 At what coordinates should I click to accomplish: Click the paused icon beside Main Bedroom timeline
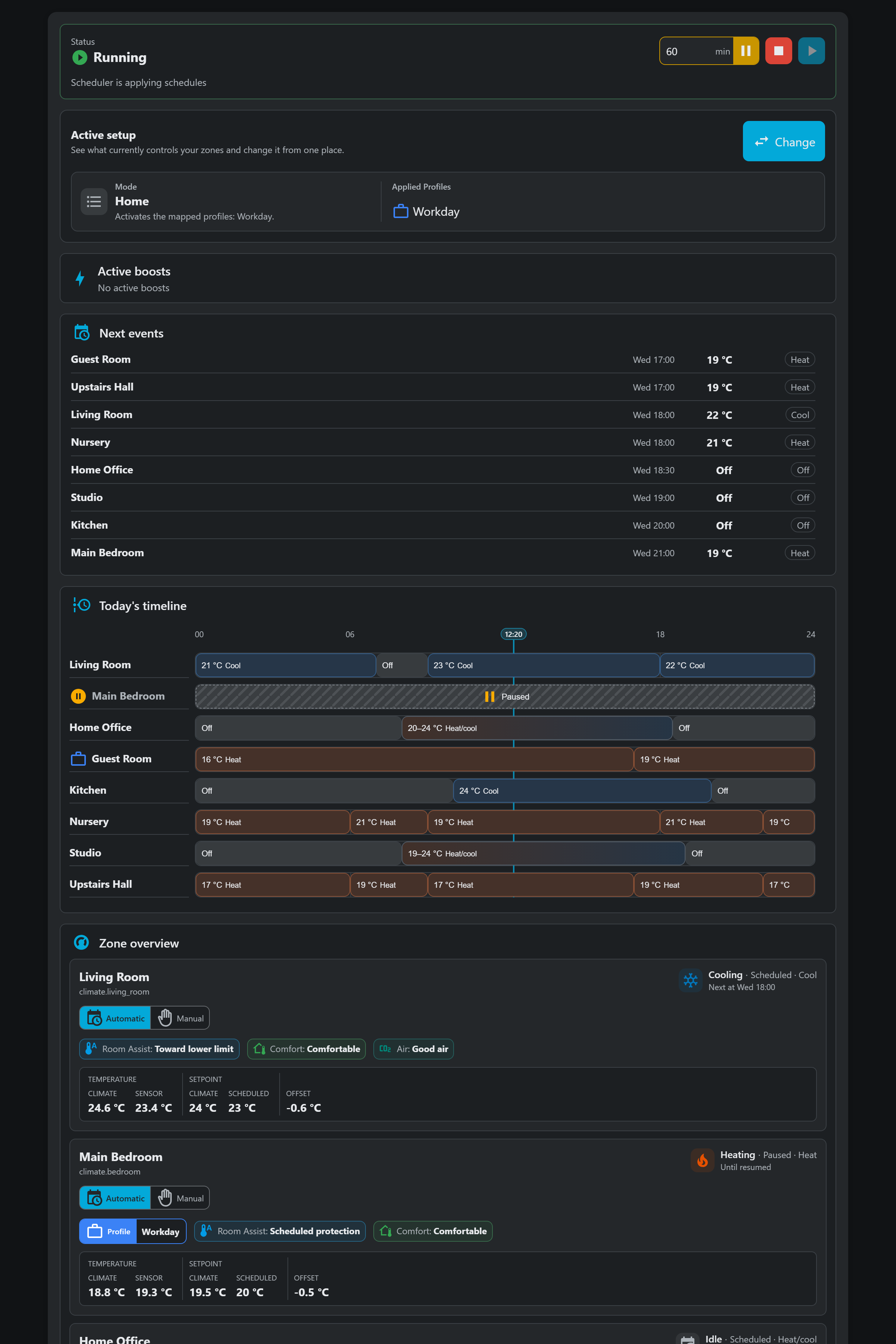point(78,696)
